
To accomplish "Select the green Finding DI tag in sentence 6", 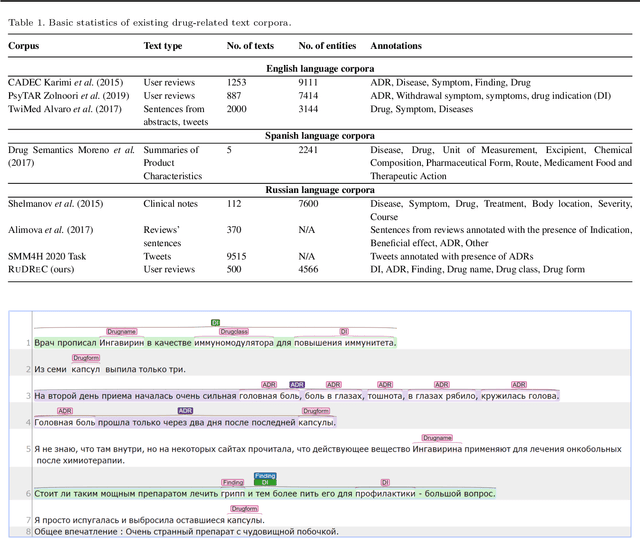I will tap(265, 479).
